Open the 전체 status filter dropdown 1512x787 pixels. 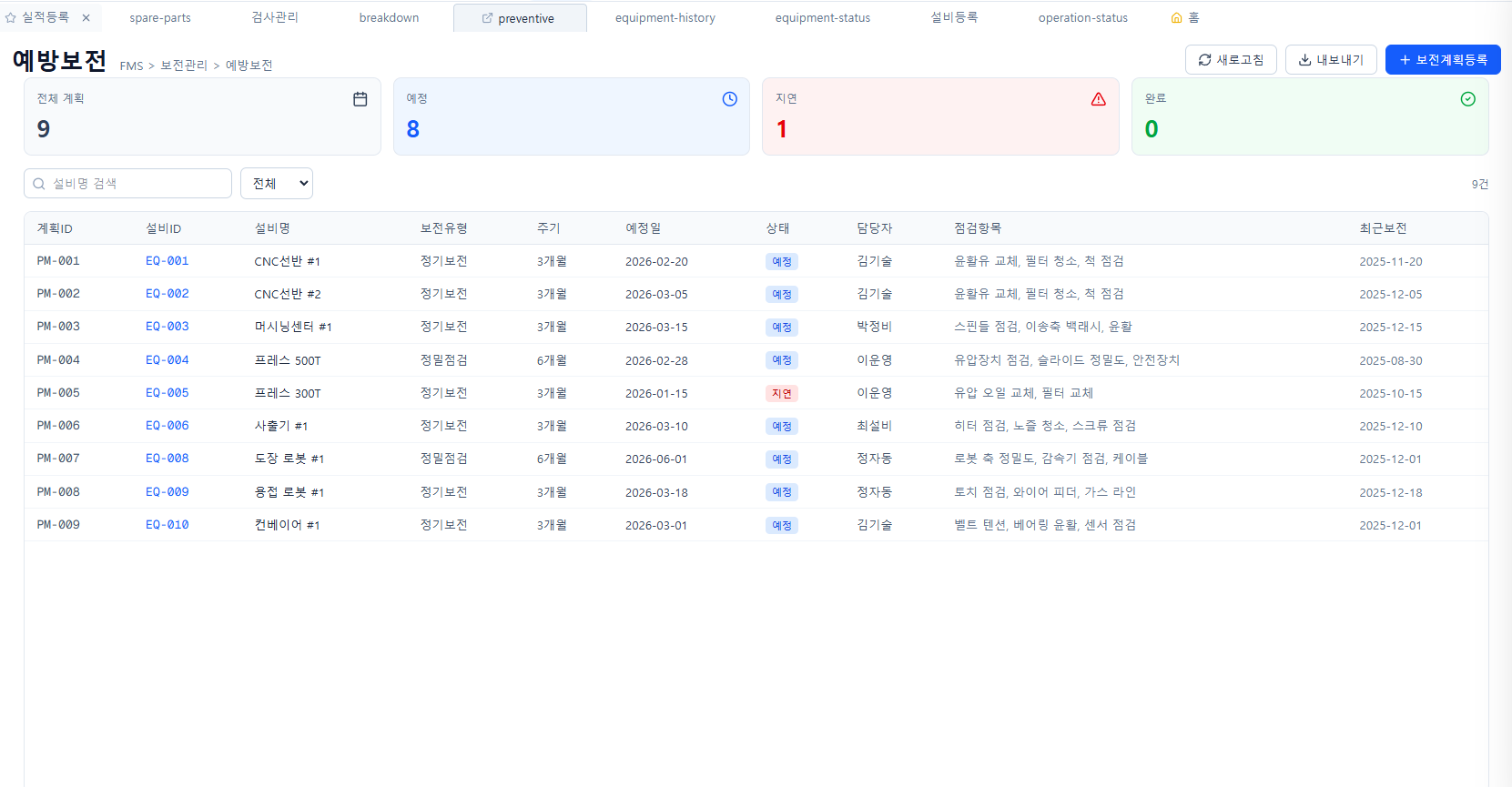(x=277, y=183)
